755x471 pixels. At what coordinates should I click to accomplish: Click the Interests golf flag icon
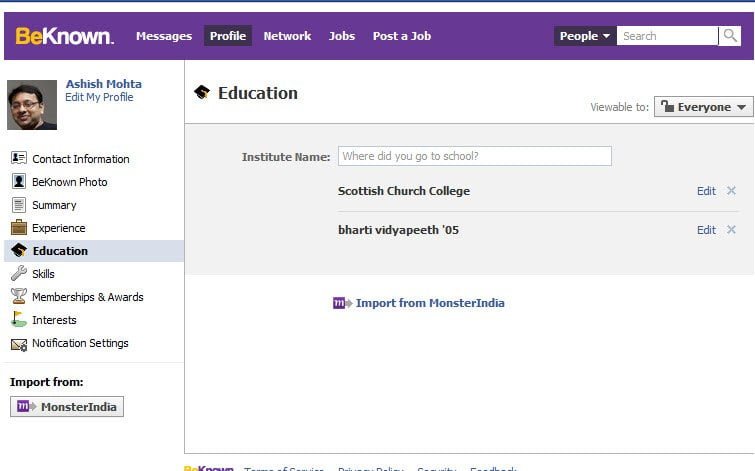19,319
